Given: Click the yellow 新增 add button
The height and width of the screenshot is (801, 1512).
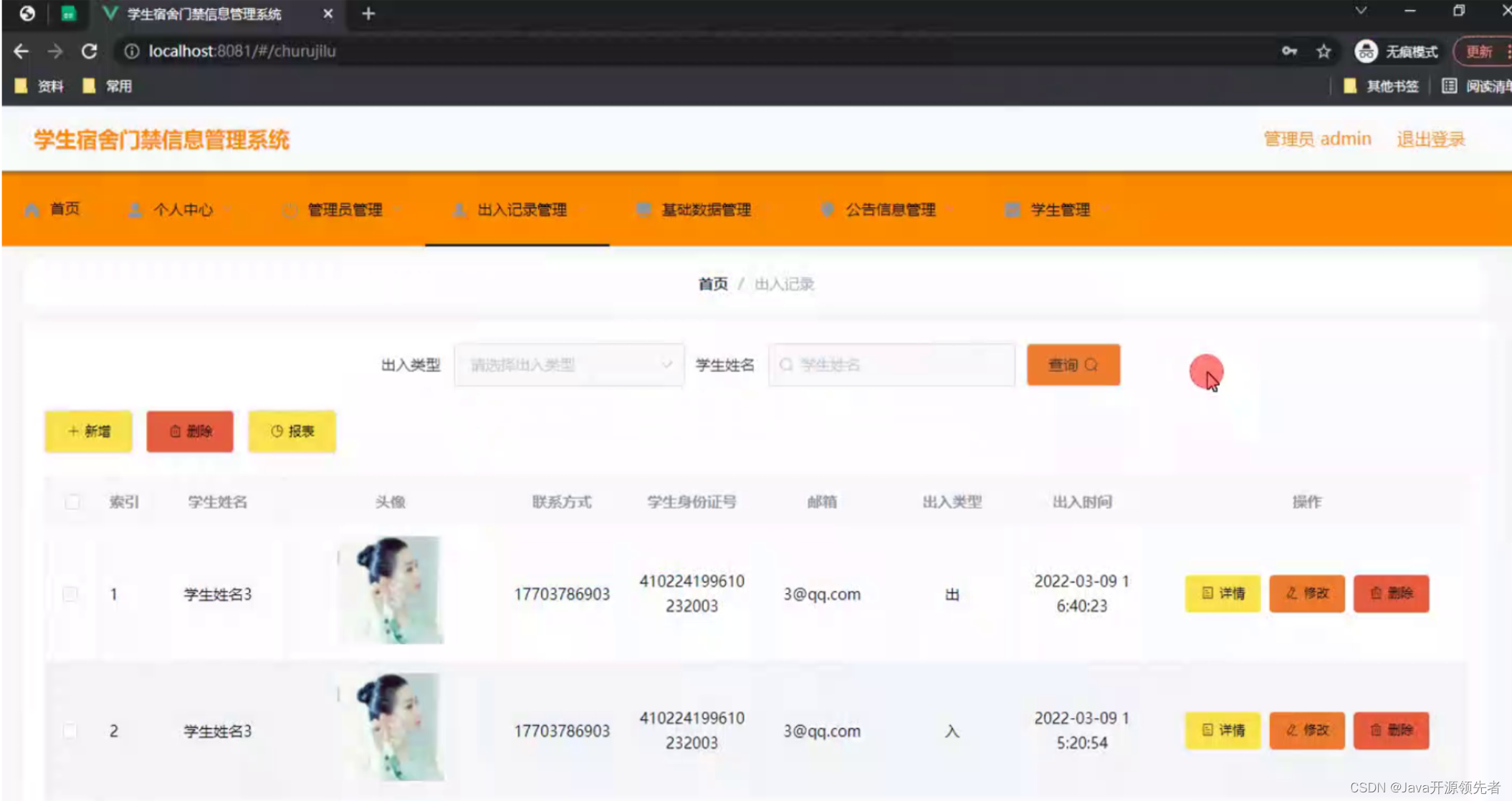Looking at the screenshot, I should tap(89, 431).
